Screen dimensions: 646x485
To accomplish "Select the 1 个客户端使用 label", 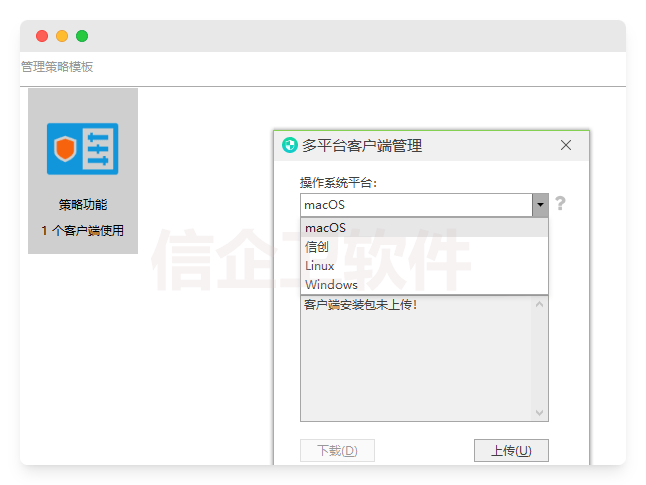I will 83,231.
